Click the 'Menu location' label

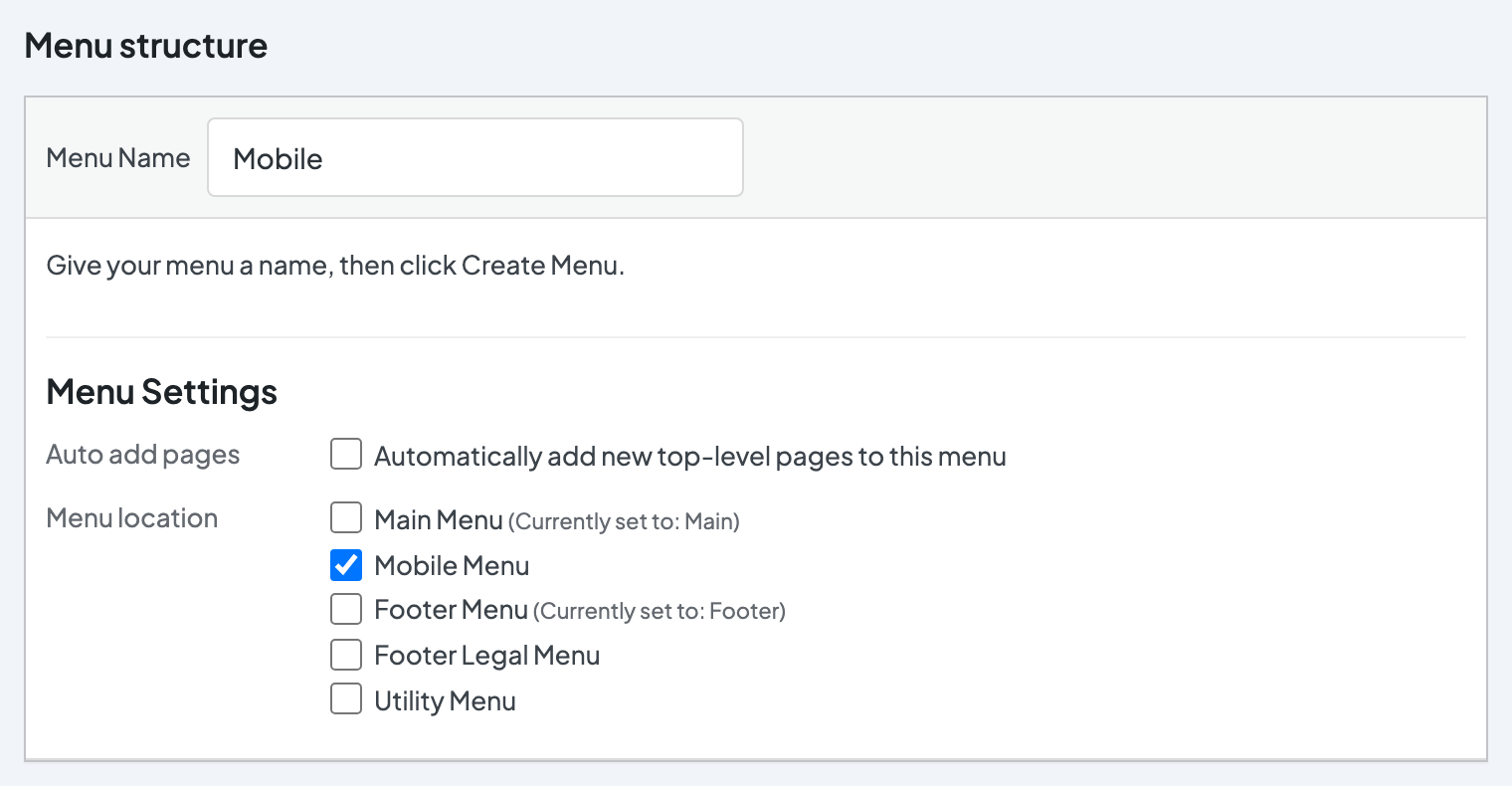click(132, 518)
